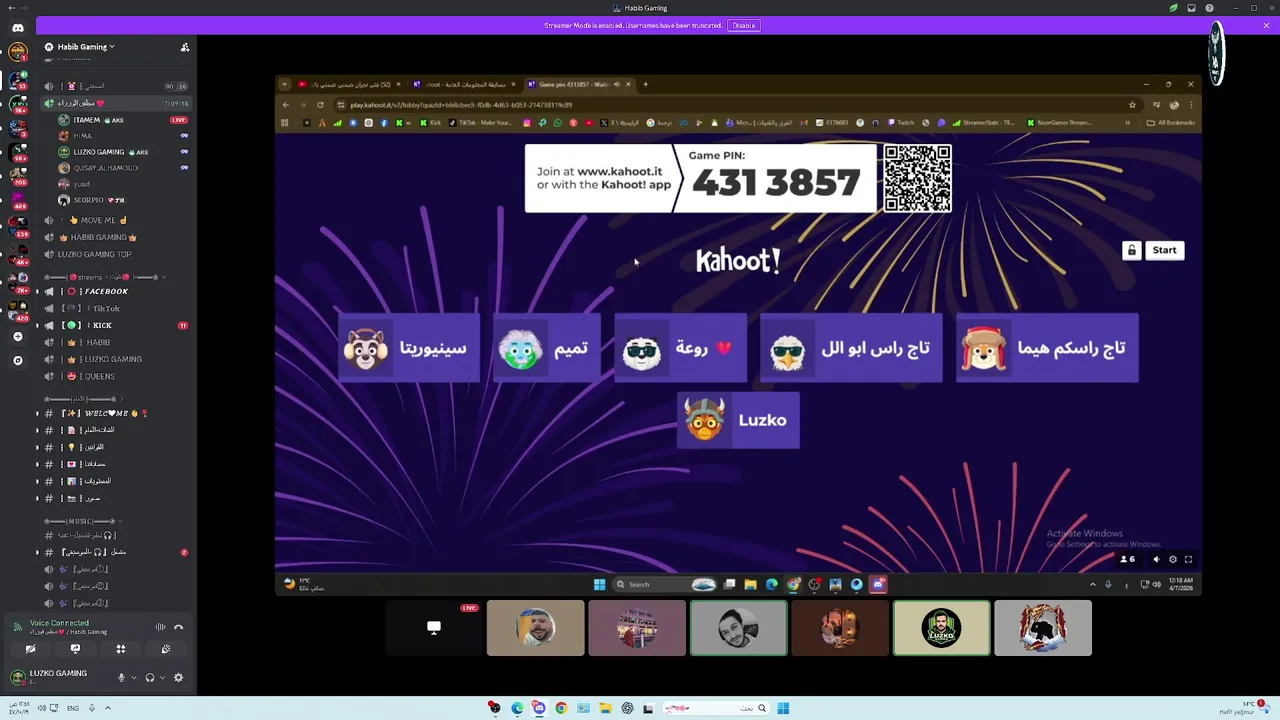Enter Kahoot fullscreen mode
The width and height of the screenshot is (1280, 720).
point(1188,560)
